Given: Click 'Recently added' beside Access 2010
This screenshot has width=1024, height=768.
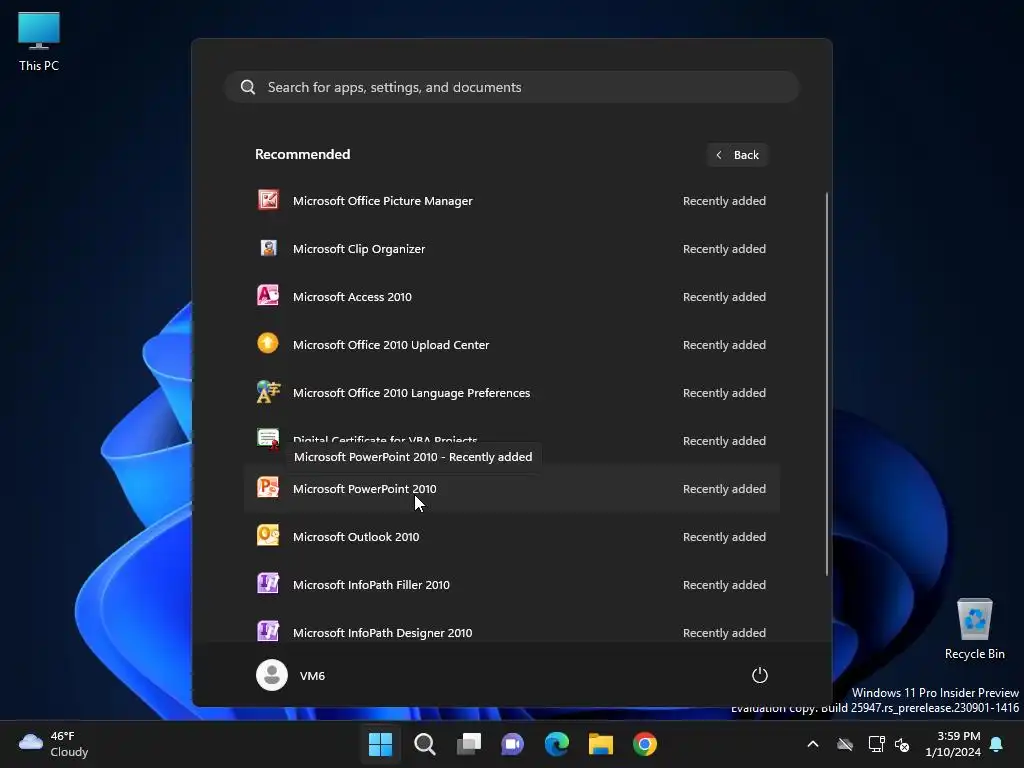Looking at the screenshot, I should [724, 296].
